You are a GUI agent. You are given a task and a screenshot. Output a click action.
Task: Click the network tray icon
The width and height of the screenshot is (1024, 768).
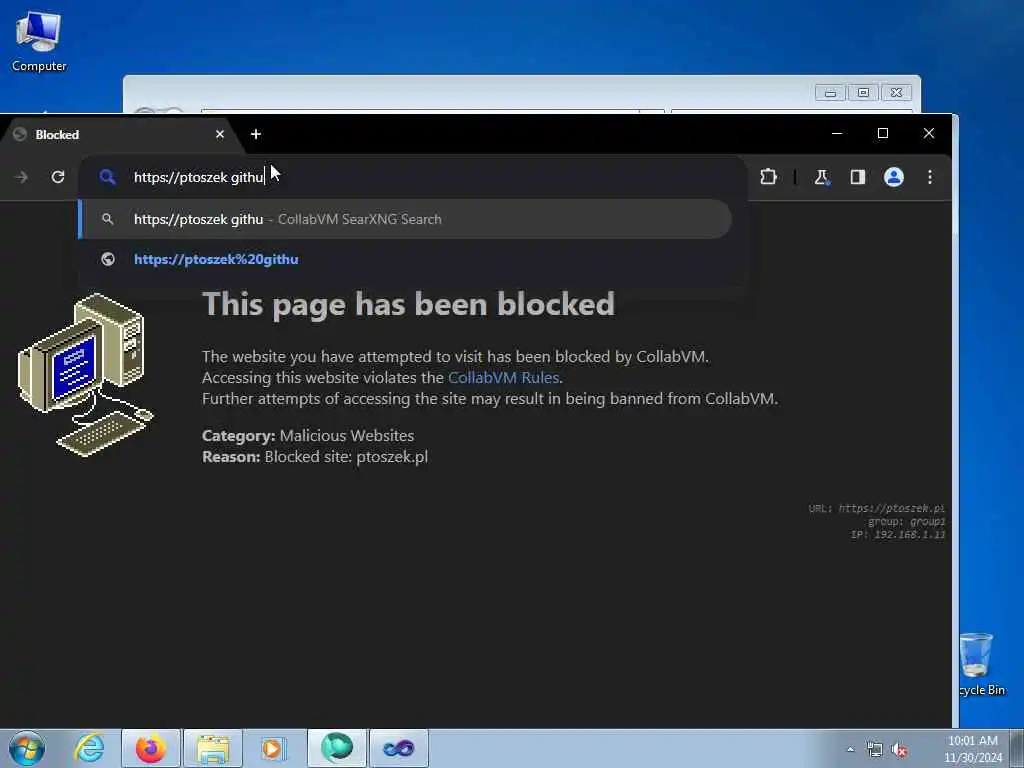coord(874,750)
